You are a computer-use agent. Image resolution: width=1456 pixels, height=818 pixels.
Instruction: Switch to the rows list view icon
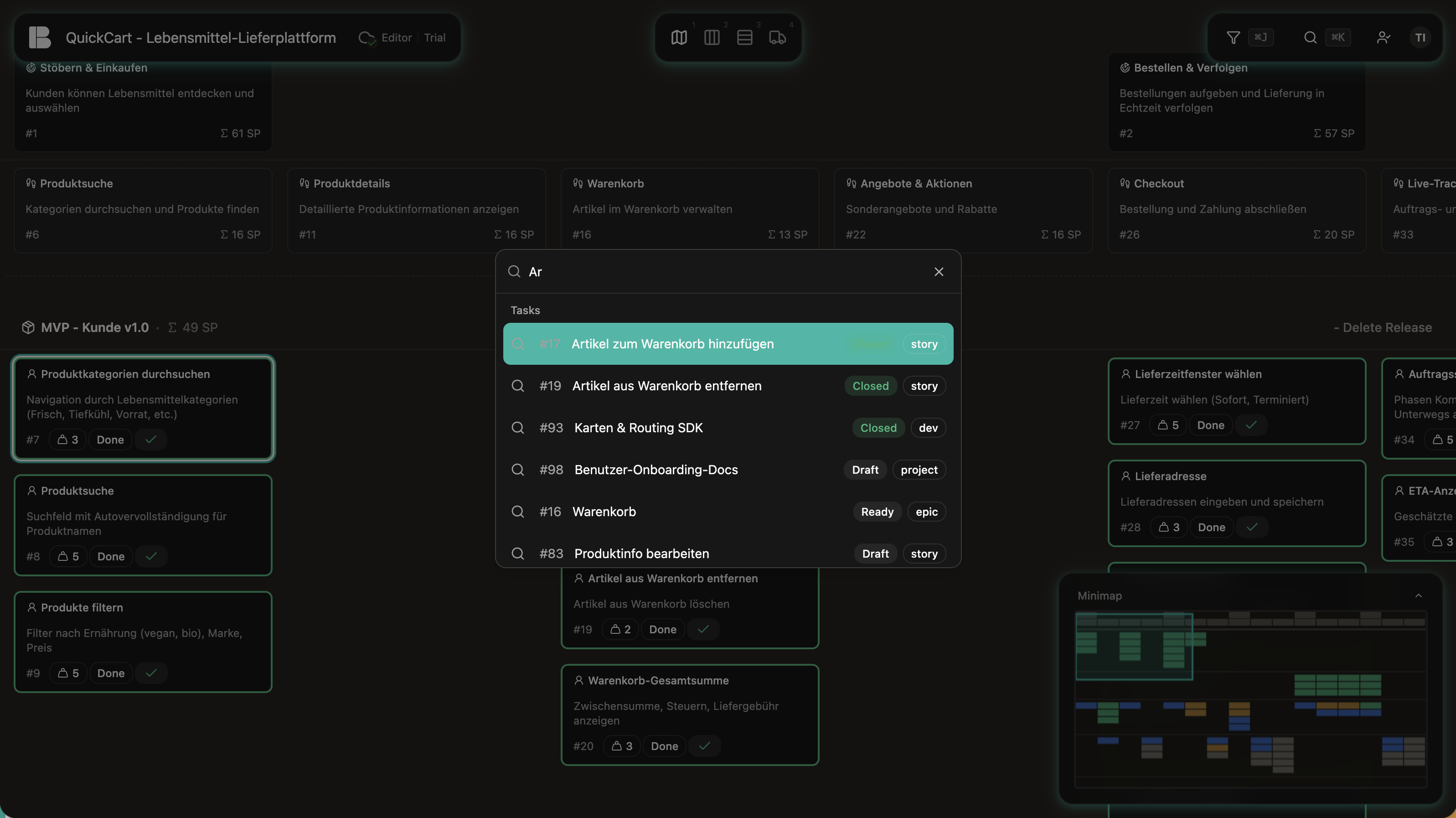(x=744, y=38)
